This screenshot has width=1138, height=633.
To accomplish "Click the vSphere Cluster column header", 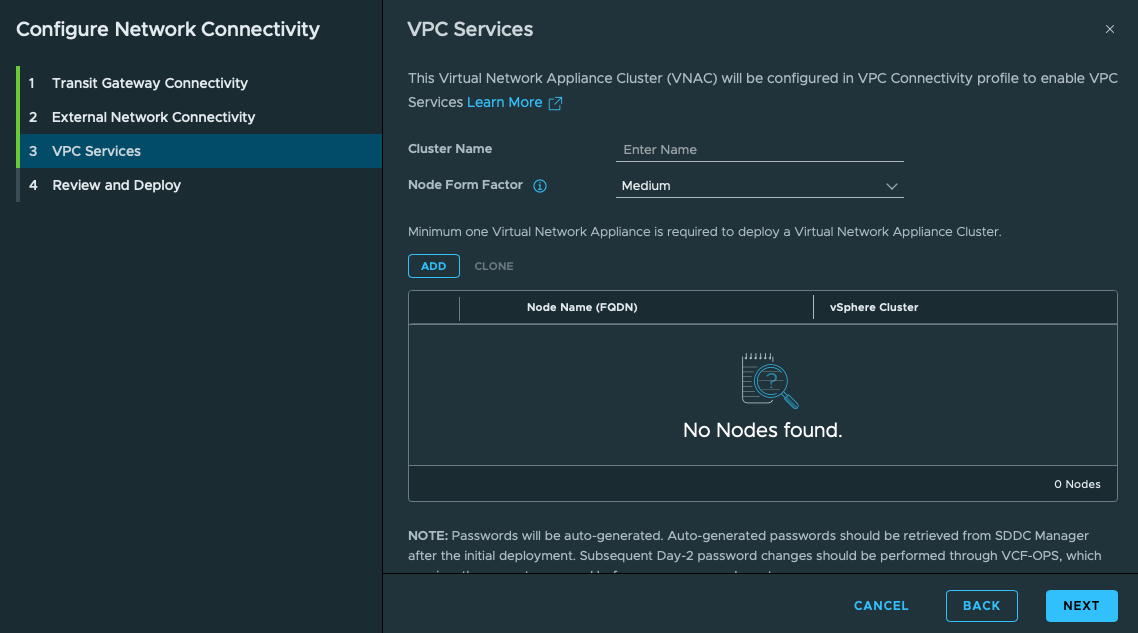I will pyautogui.click(x=874, y=307).
